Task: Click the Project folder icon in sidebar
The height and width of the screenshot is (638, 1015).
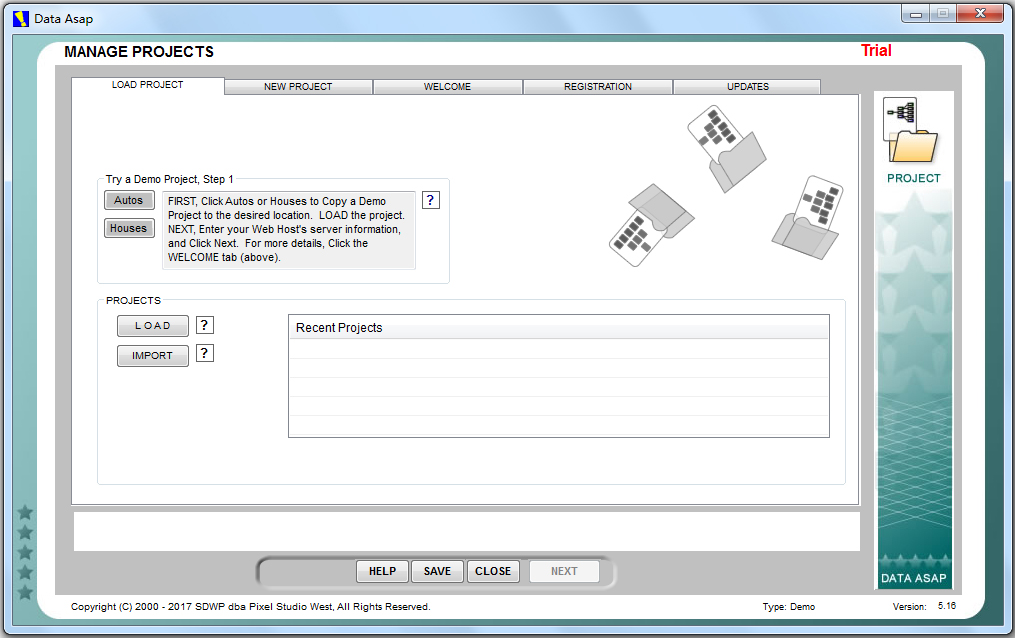Action: [x=913, y=131]
